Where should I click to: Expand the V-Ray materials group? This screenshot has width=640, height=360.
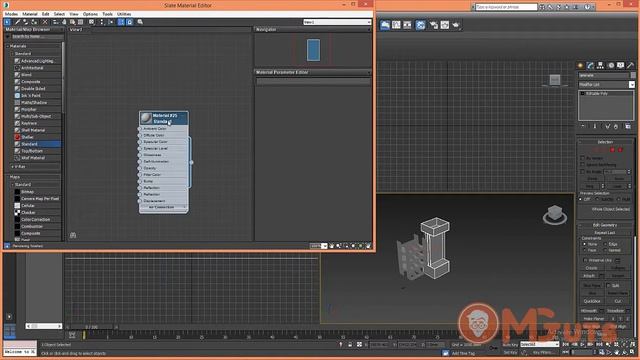[x=13, y=167]
